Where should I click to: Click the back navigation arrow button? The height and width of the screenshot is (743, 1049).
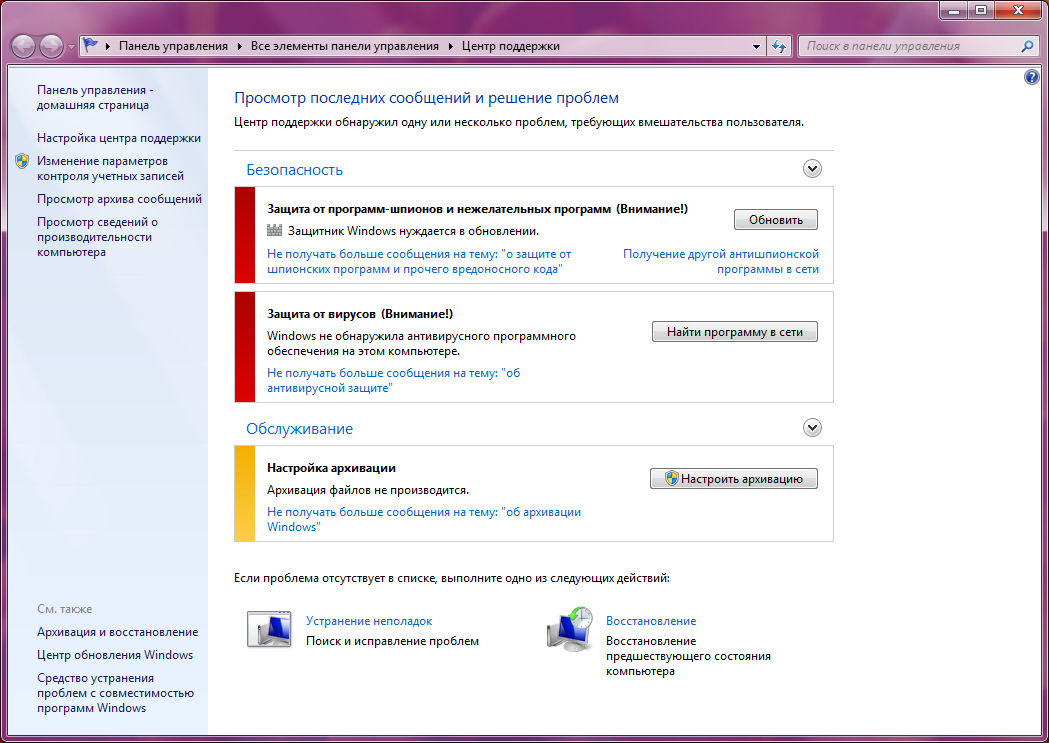pyautogui.click(x=23, y=46)
